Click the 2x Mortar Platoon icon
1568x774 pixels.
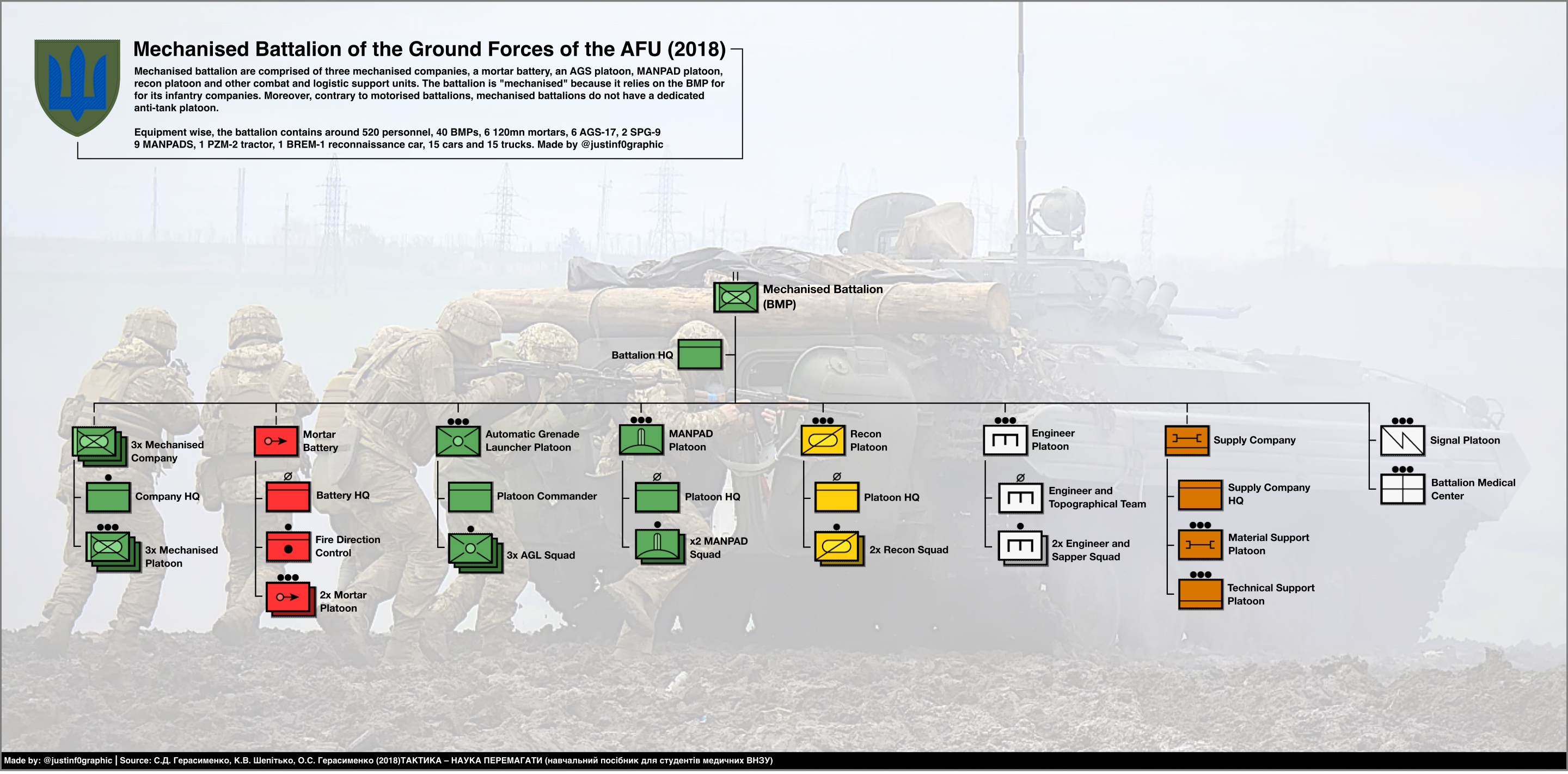[289, 599]
